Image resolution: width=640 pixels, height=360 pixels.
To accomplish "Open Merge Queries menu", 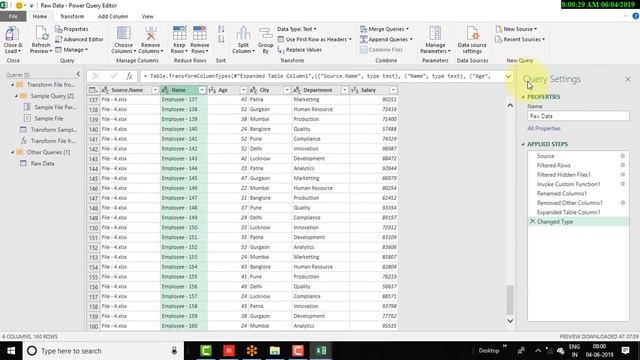I will click(x=384, y=29).
